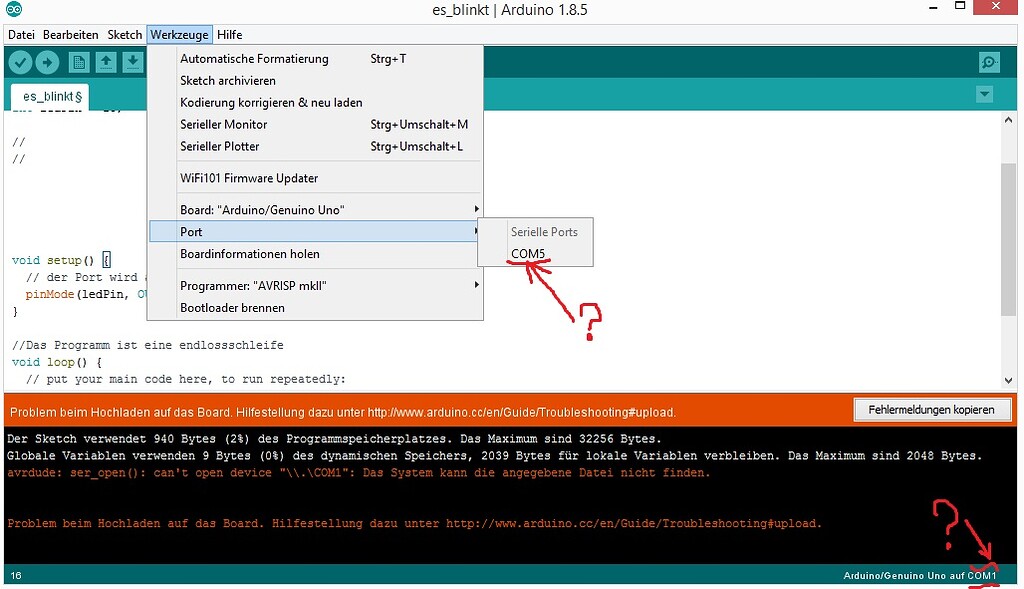Choose Sketch archivieren
The width and height of the screenshot is (1024, 589).
[x=316, y=81]
